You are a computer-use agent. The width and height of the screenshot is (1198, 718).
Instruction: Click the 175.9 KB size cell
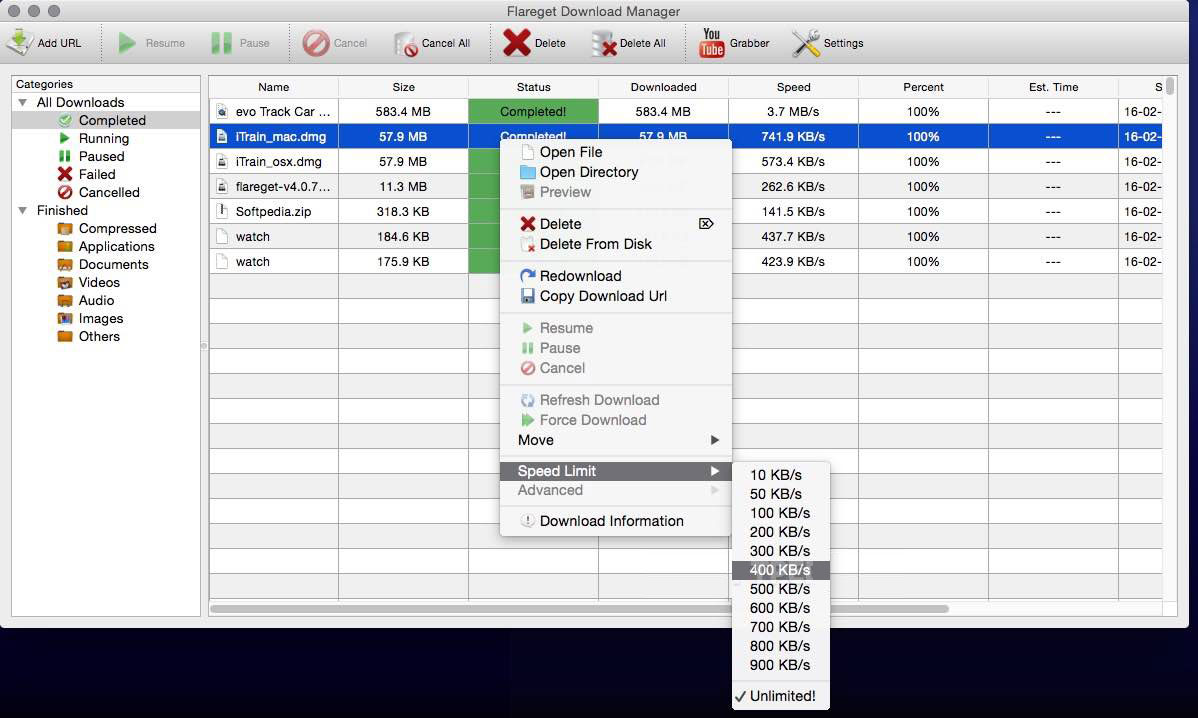(403, 261)
